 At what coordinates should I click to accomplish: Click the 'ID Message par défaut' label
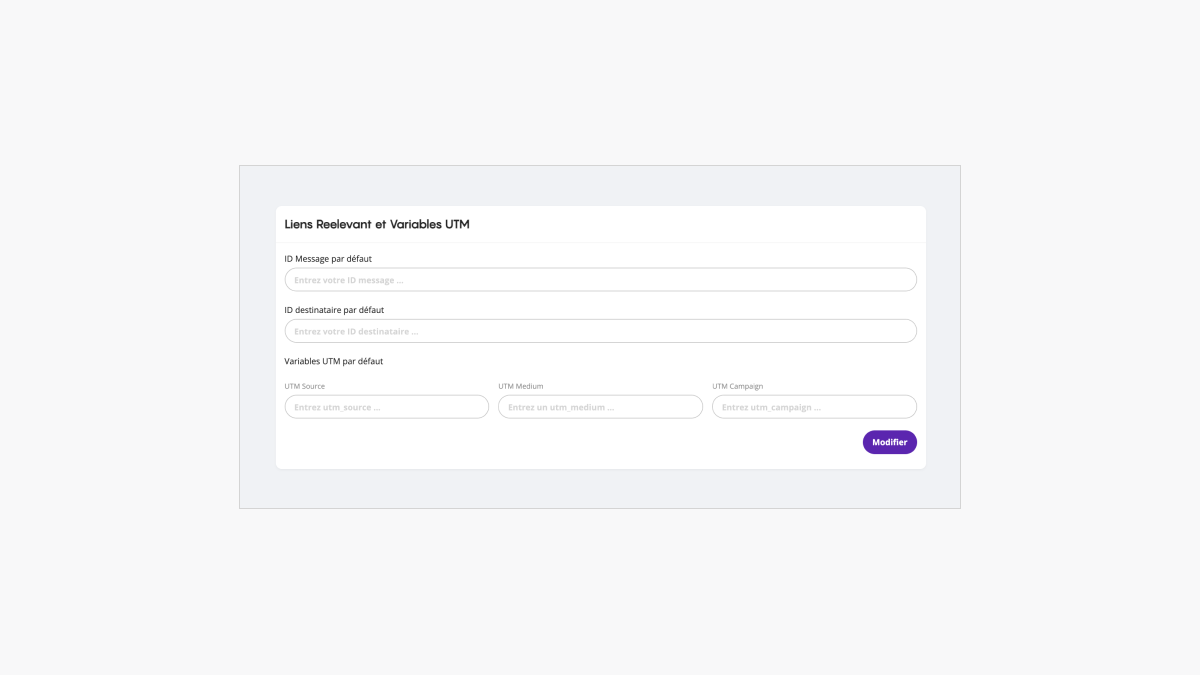[x=328, y=259]
